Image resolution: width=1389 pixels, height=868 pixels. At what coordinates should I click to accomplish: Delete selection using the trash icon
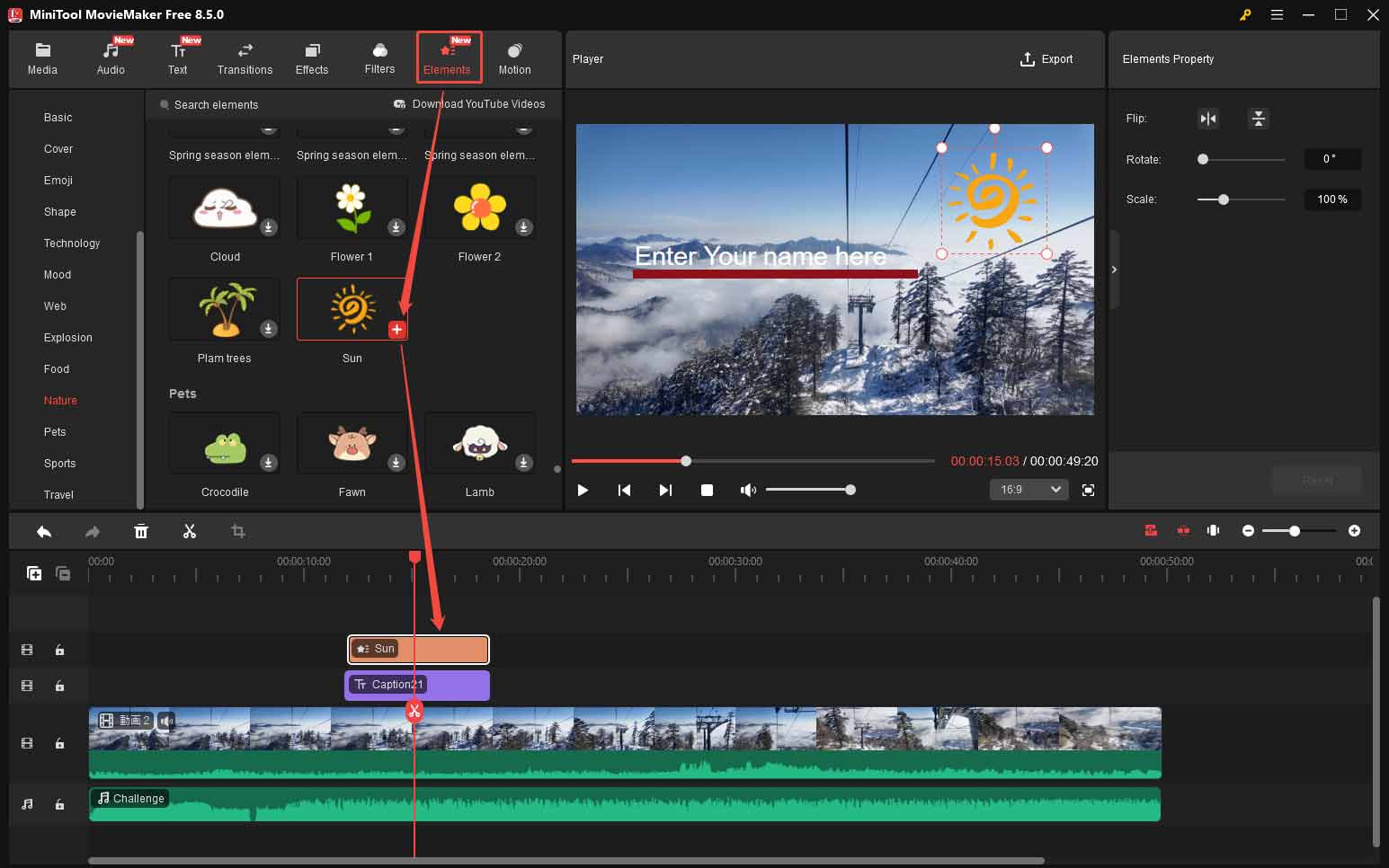[x=141, y=531]
